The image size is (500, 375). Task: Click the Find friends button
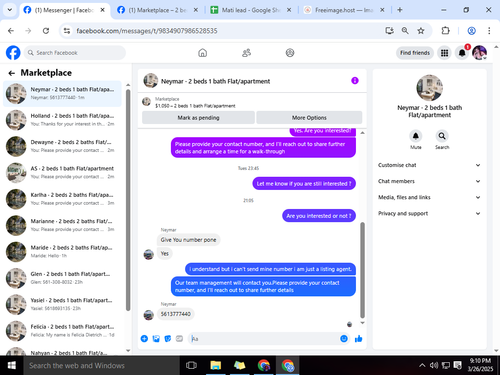click(415, 53)
